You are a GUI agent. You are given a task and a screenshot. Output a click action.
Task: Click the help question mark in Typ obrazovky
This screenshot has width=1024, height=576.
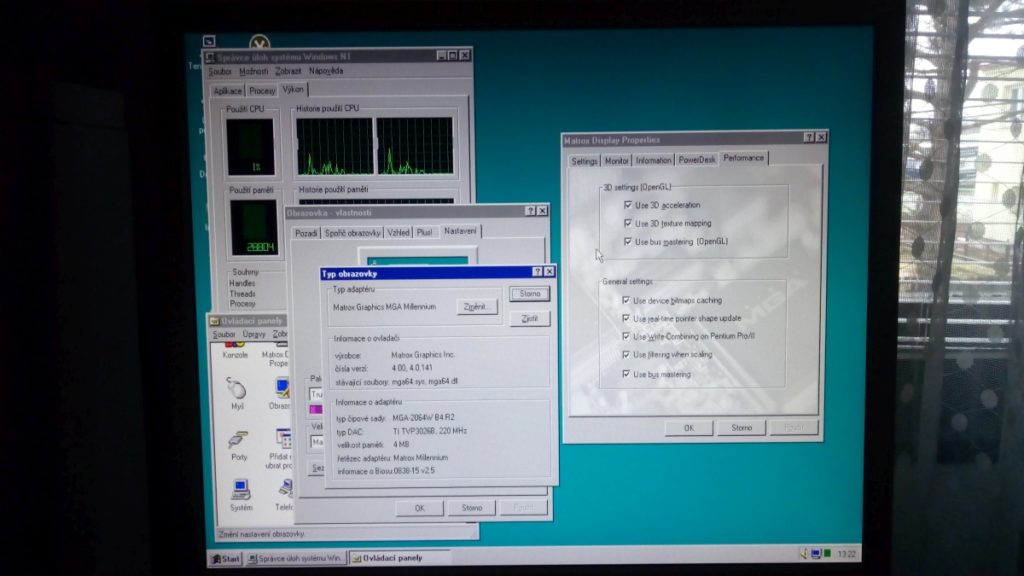pos(537,272)
